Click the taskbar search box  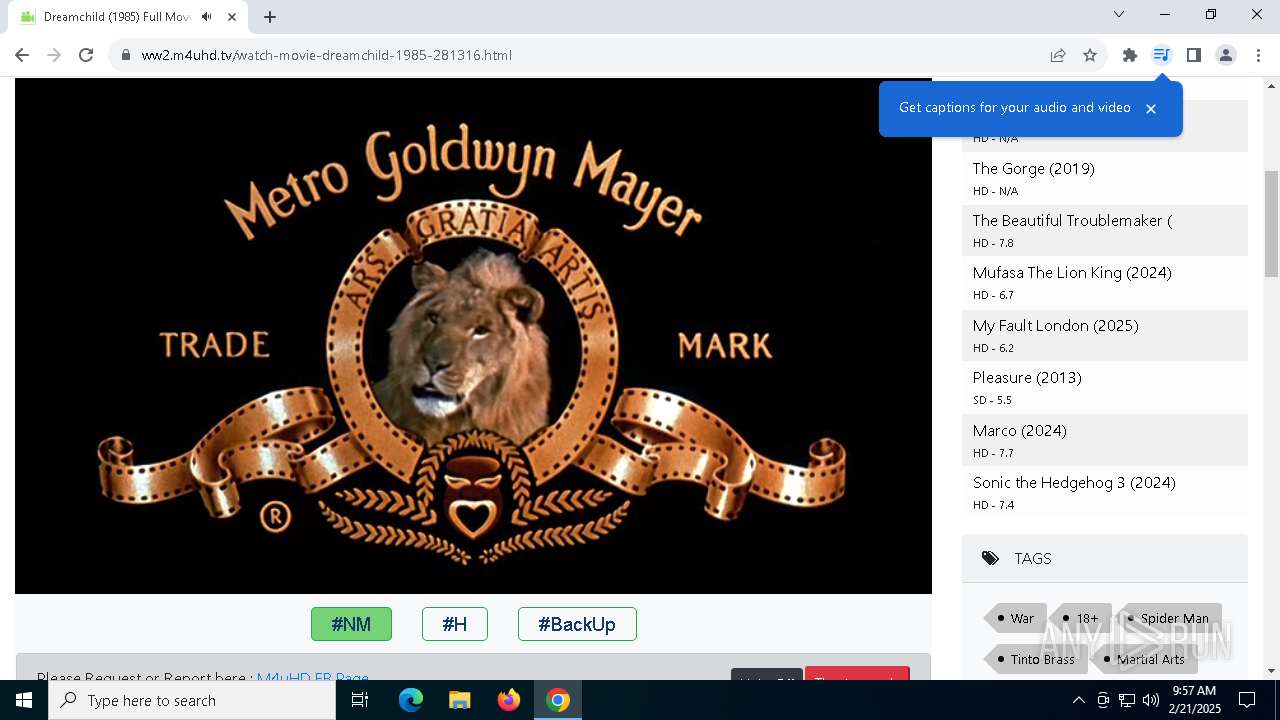(x=192, y=700)
